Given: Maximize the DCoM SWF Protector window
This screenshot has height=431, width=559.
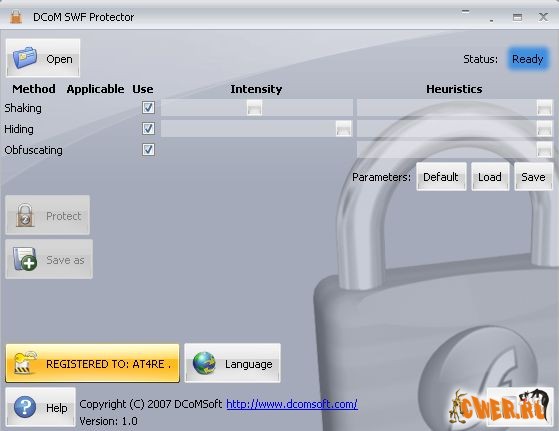Looking at the screenshot, I should point(517,17).
